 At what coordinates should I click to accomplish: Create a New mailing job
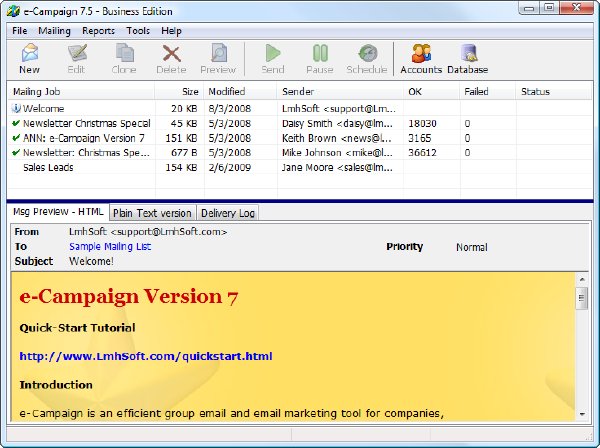tap(29, 59)
